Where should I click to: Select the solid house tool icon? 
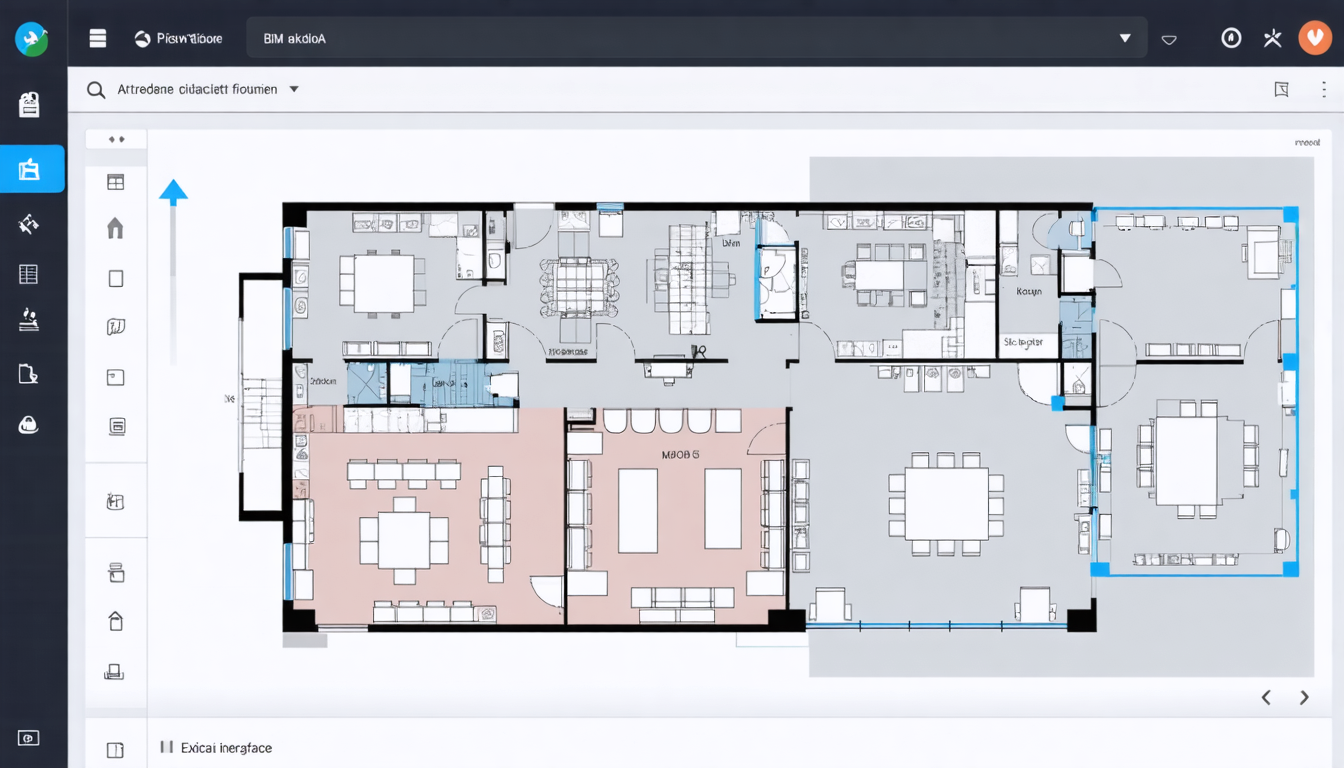[116, 228]
